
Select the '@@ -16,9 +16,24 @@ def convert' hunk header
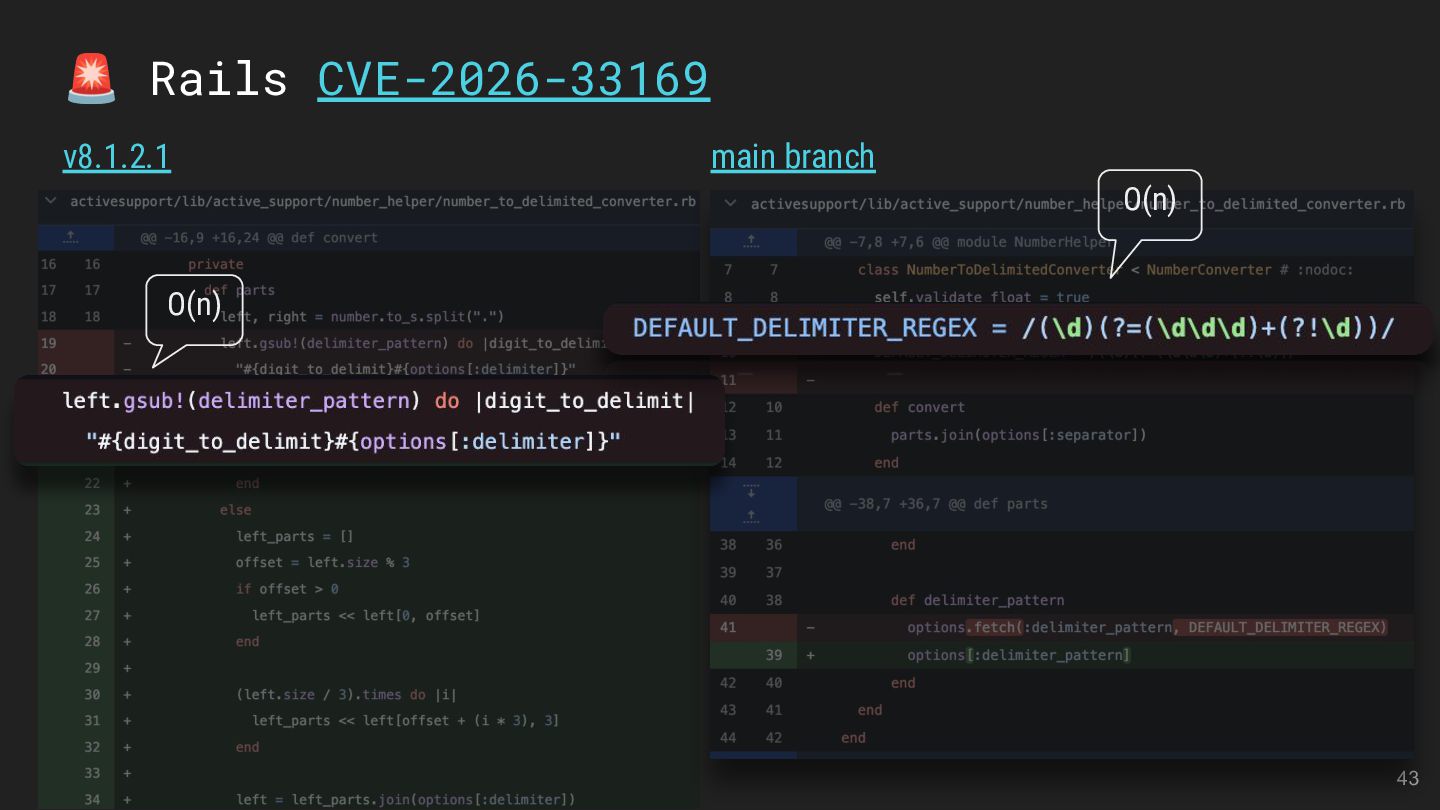[259, 238]
